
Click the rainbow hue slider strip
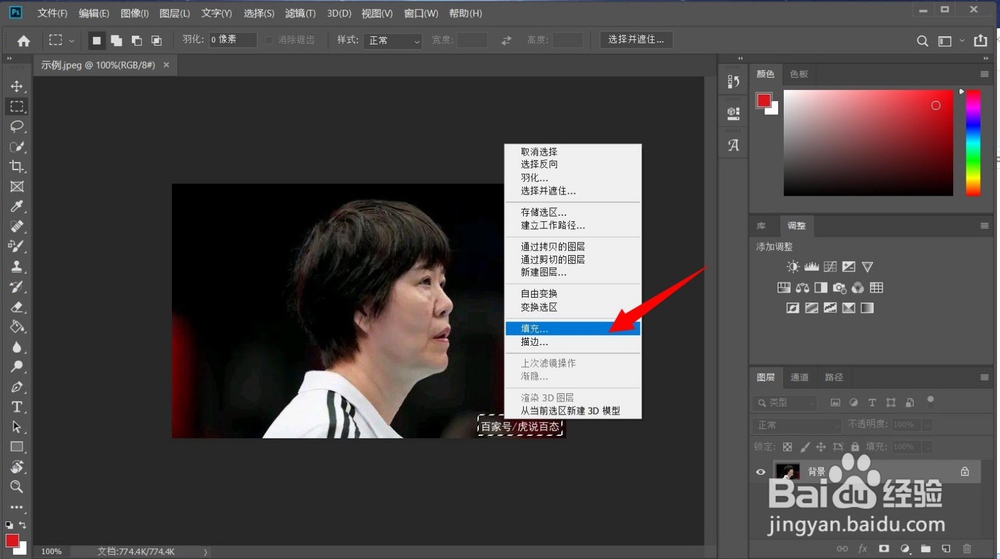tap(973, 143)
